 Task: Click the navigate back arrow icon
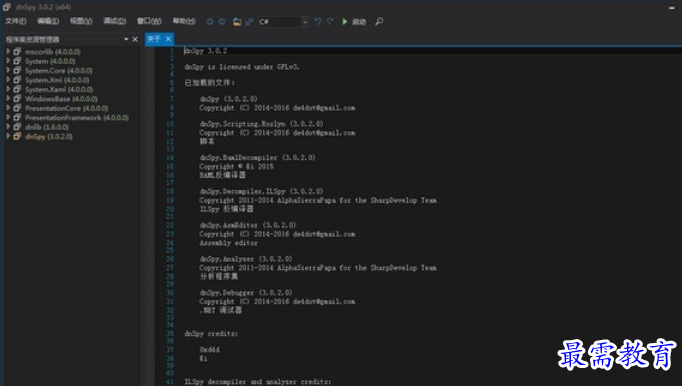pos(210,21)
